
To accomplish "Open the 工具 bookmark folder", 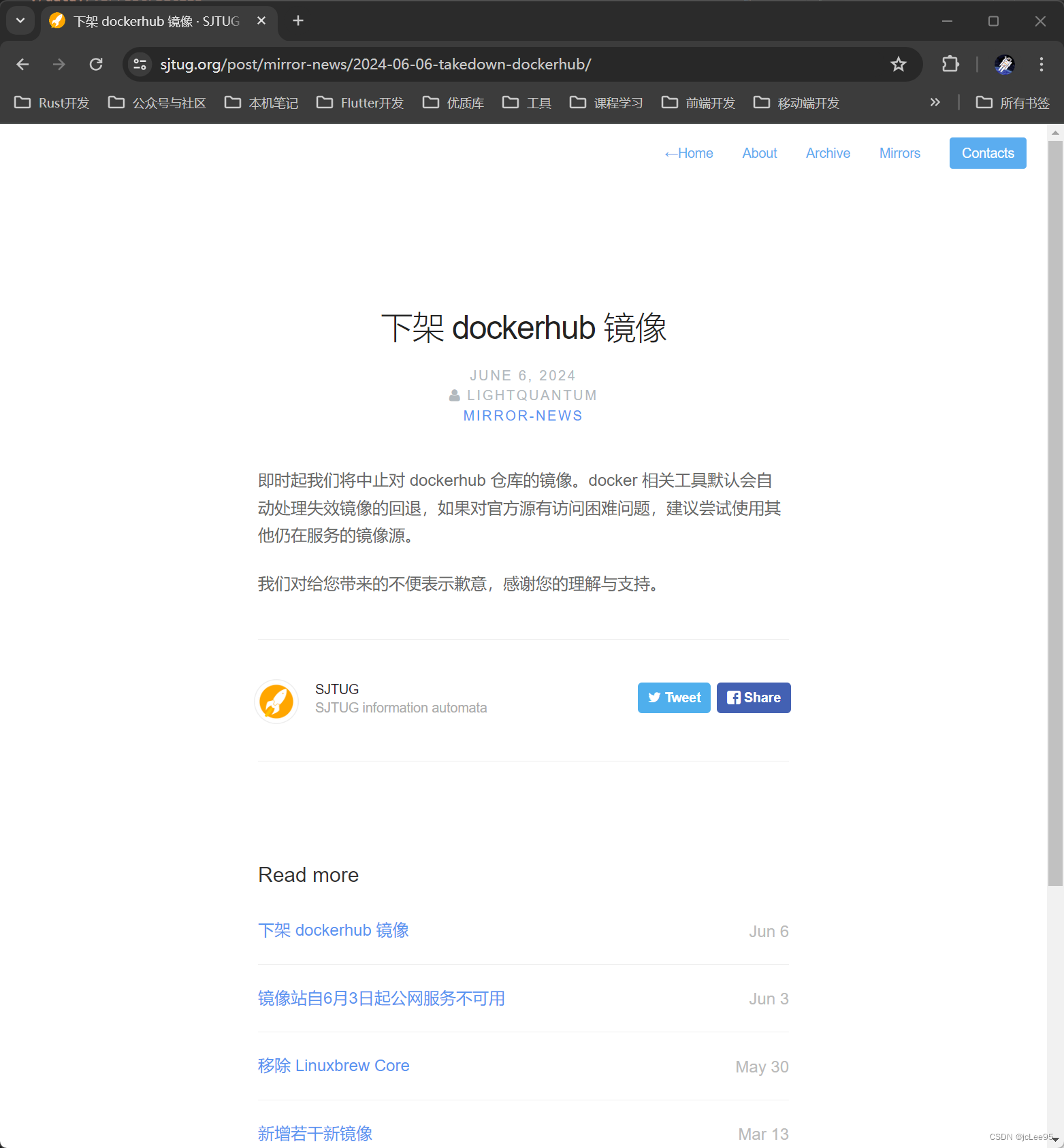I will pos(527,103).
